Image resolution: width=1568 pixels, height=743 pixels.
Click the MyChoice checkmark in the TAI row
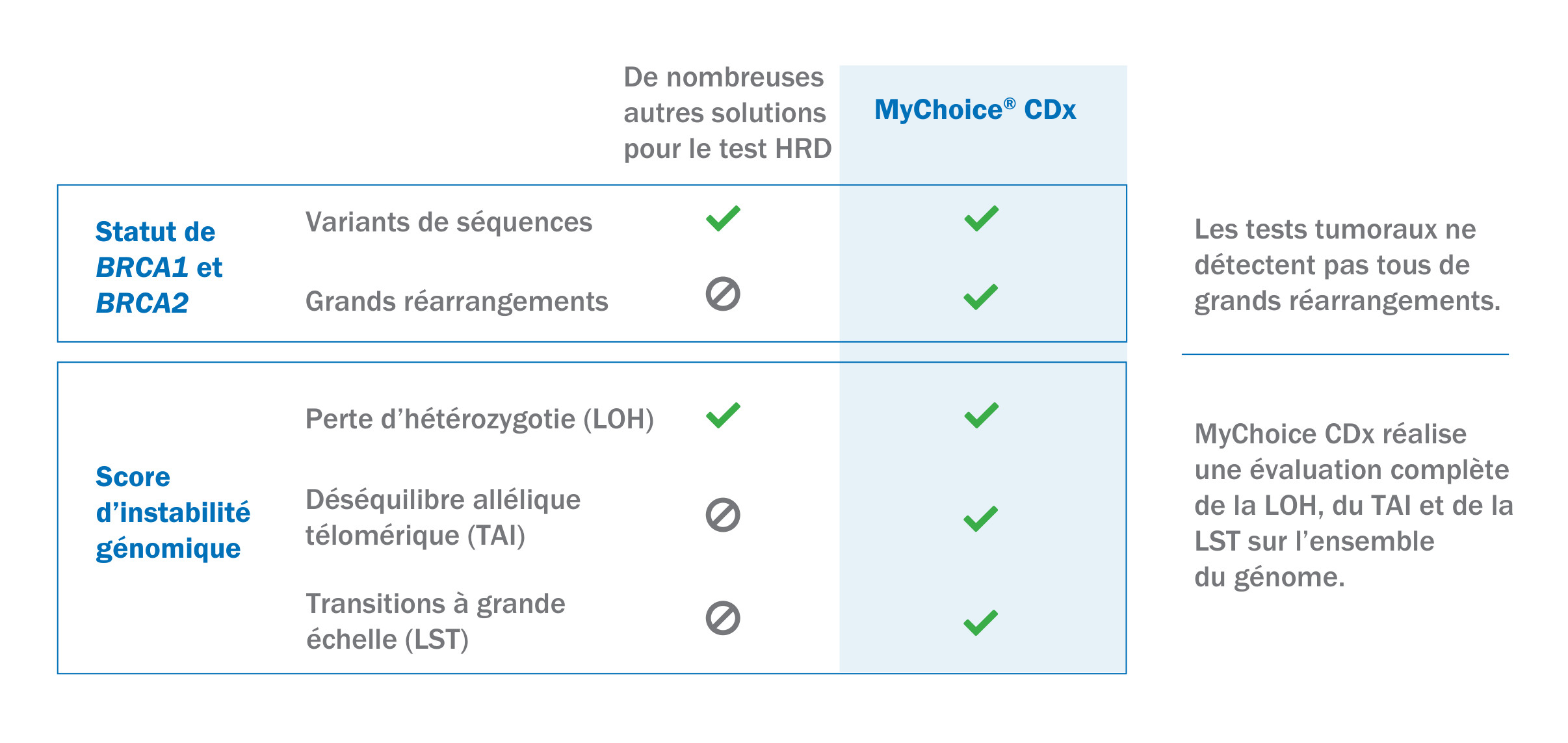click(x=980, y=519)
